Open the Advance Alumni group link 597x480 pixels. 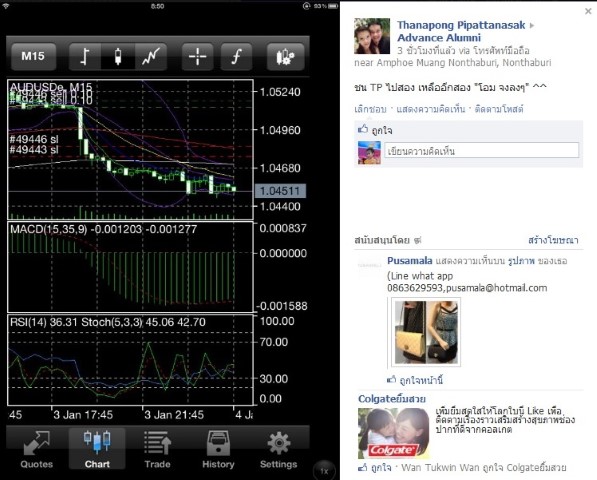(439, 38)
